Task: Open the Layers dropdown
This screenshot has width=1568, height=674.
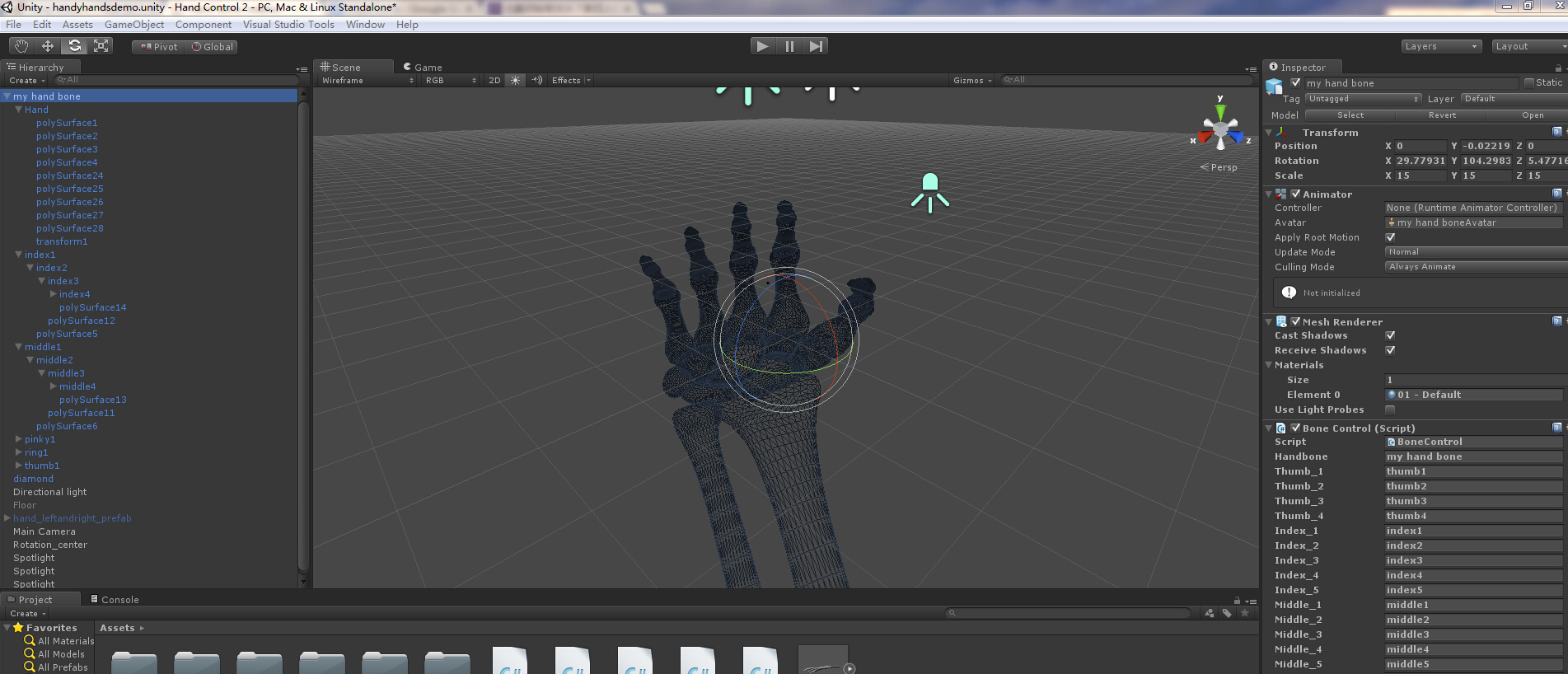Action: pos(1441,46)
